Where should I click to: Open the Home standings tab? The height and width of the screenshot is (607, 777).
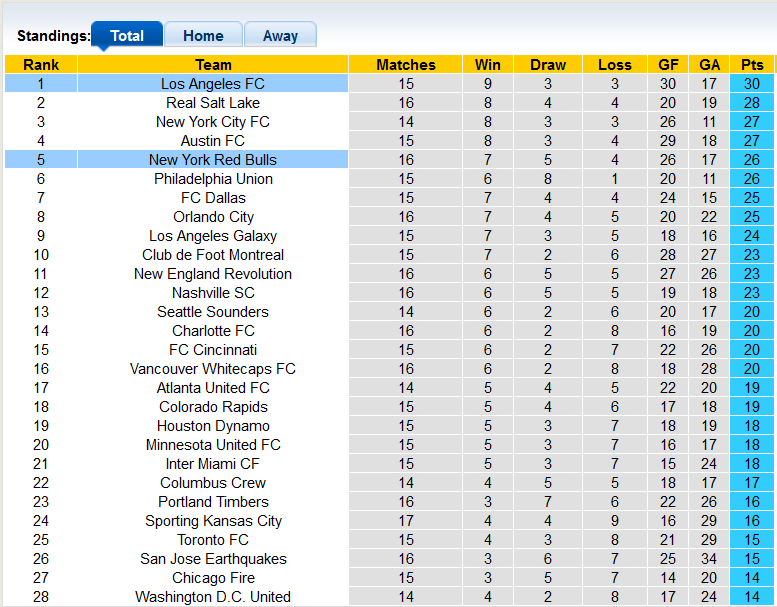coord(203,35)
